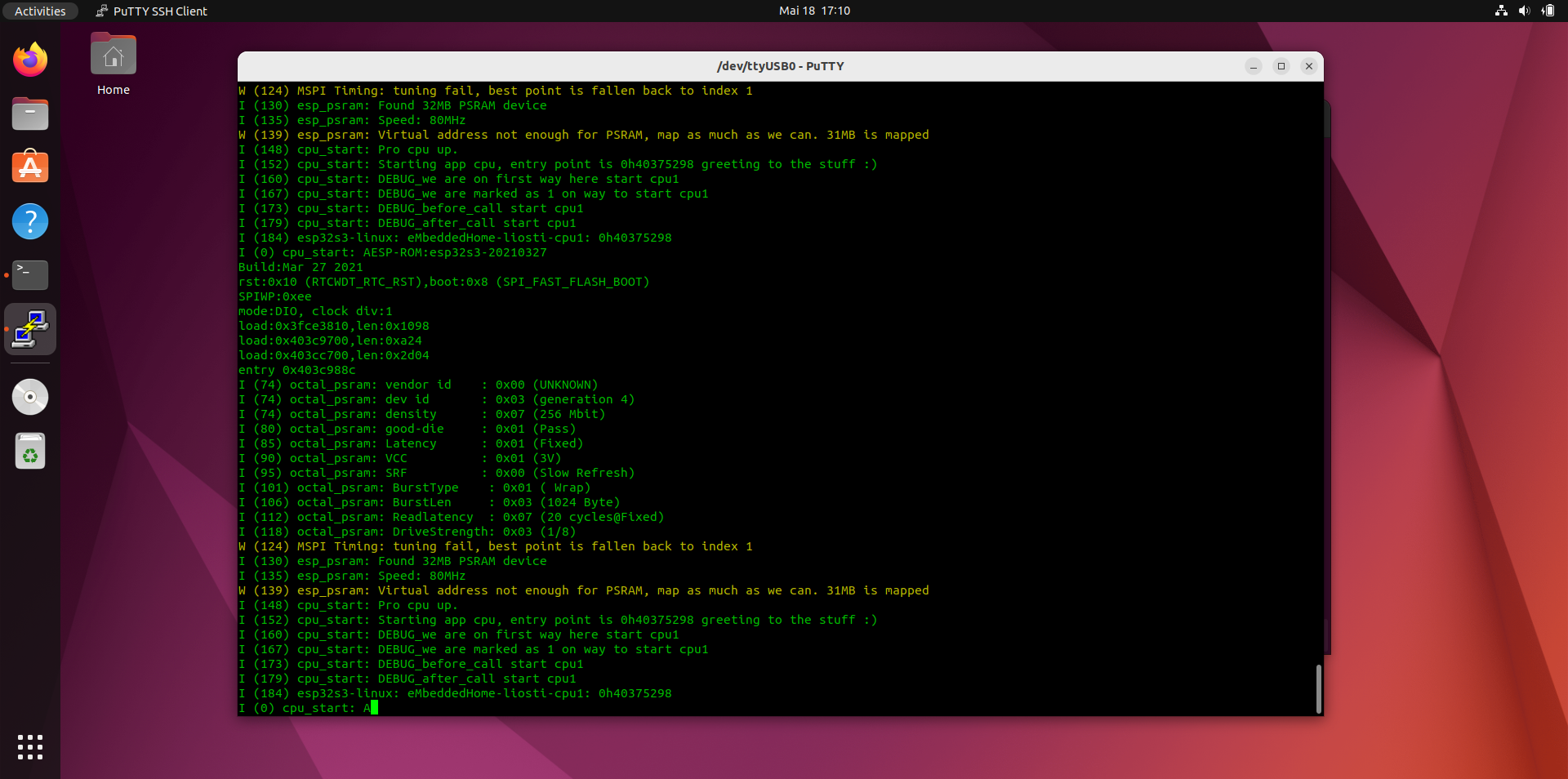Open the Terminal from the dock
The width and height of the screenshot is (1568, 779).
(x=30, y=275)
